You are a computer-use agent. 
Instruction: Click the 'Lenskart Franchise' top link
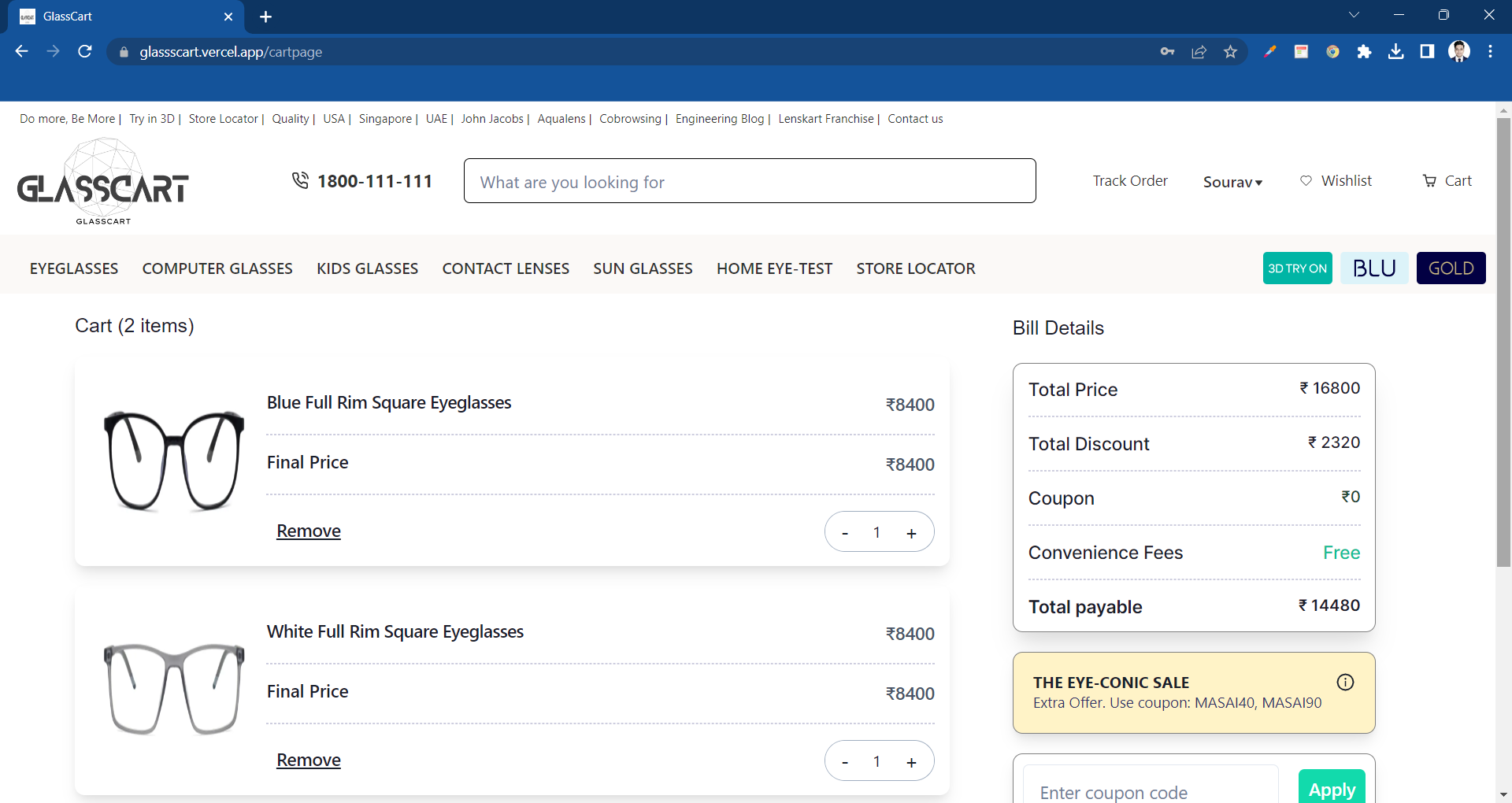coord(826,119)
